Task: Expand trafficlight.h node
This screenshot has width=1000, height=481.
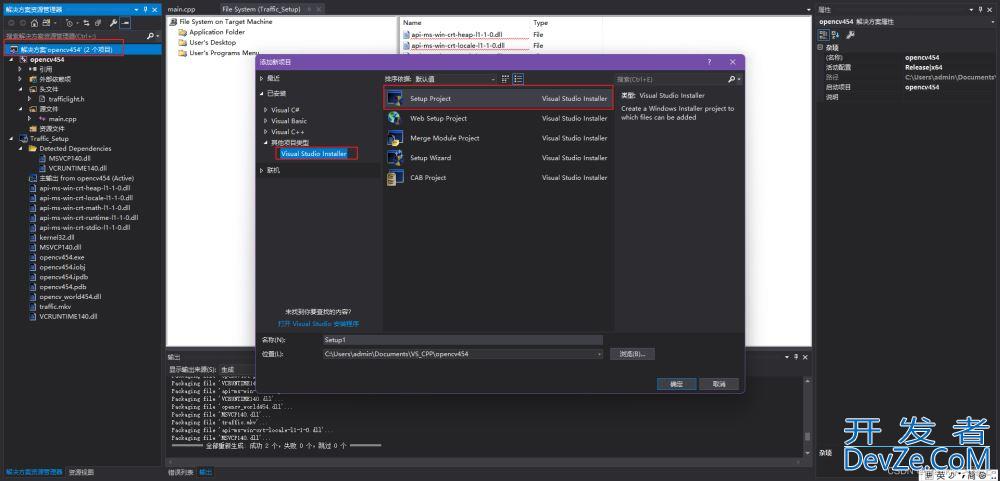Action: [29, 99]
